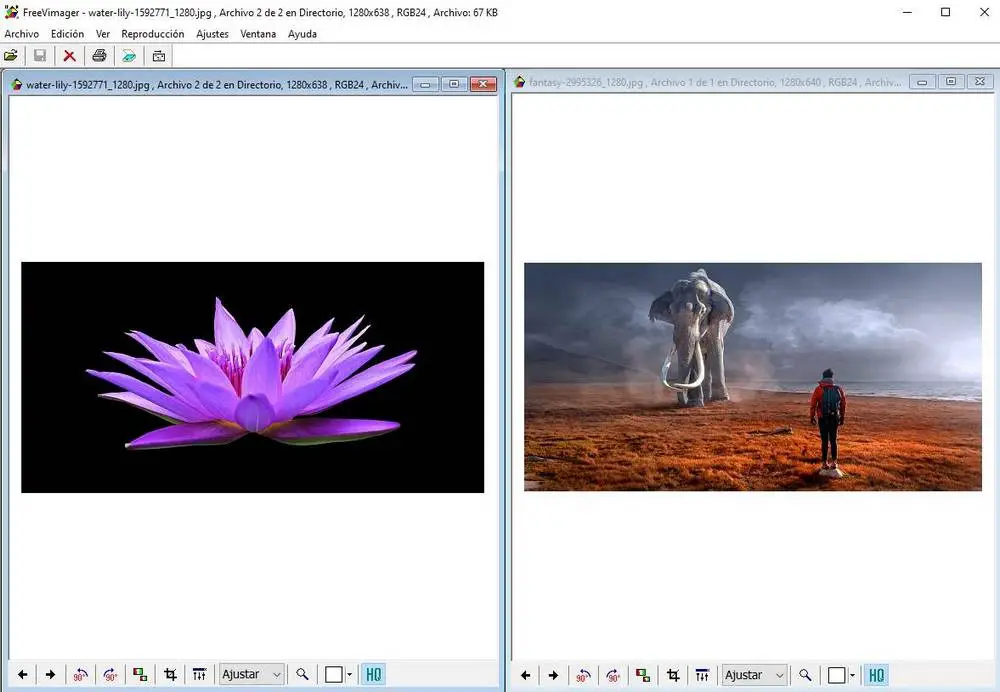The image size is (1000, 692).
Task: Click the Scanner acquire icon
Action: 129,56
